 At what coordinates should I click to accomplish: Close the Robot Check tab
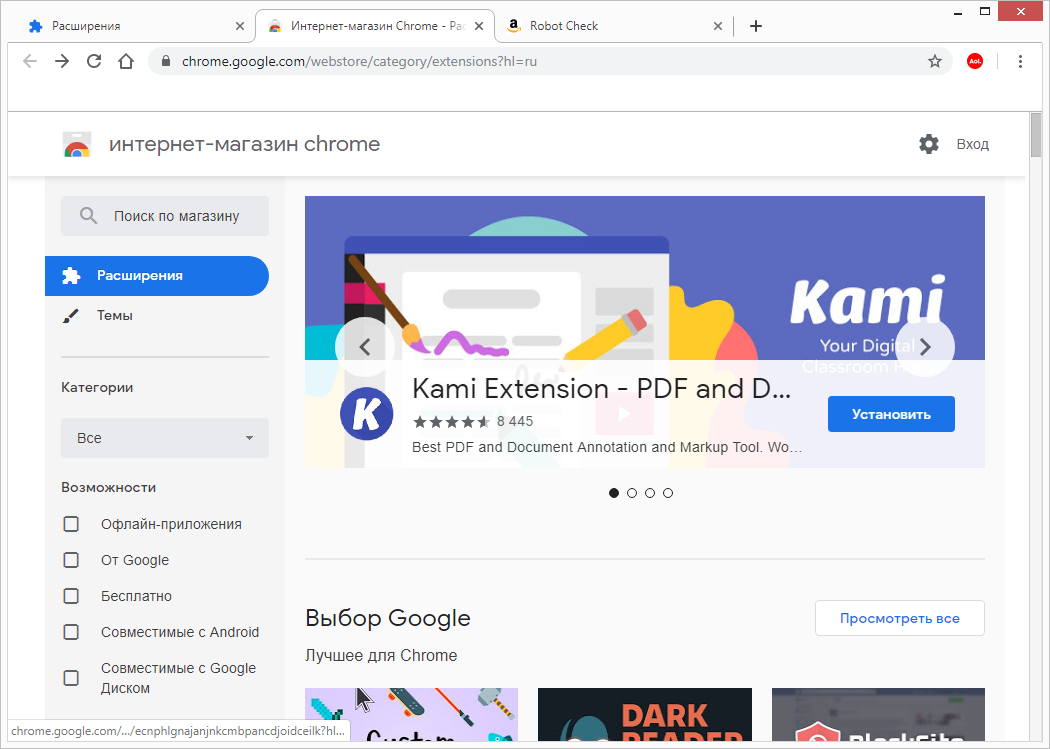click(x=718, y=26)
